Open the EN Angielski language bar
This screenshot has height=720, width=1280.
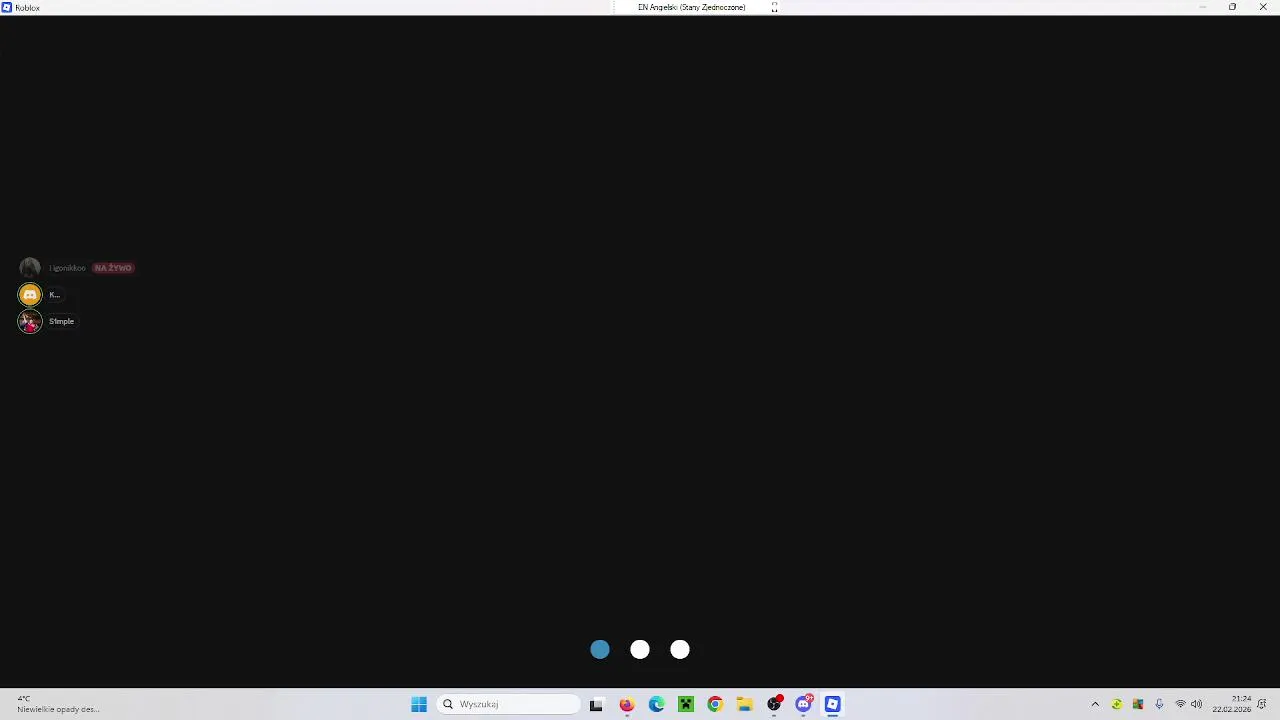point(691,7)
